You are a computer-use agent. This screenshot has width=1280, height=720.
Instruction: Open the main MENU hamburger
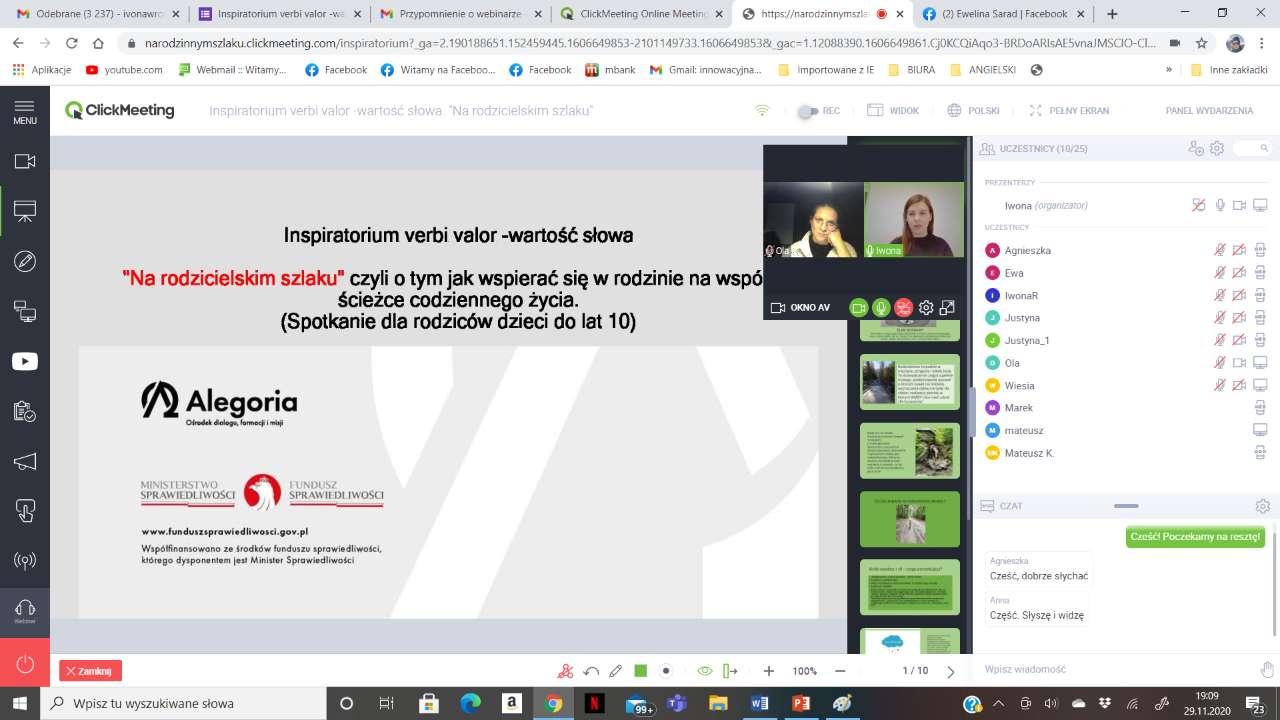pos(24,111)
